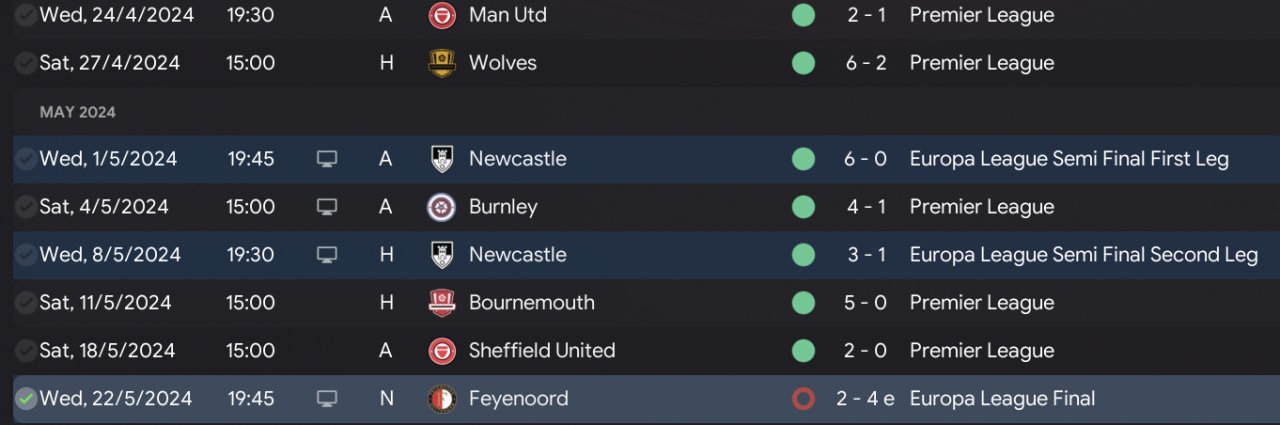Toggle checkmark on Sat, 11/5/2024 fixture
The height and width of the screenshot is (425, 1280).
(x=26, y=303)
